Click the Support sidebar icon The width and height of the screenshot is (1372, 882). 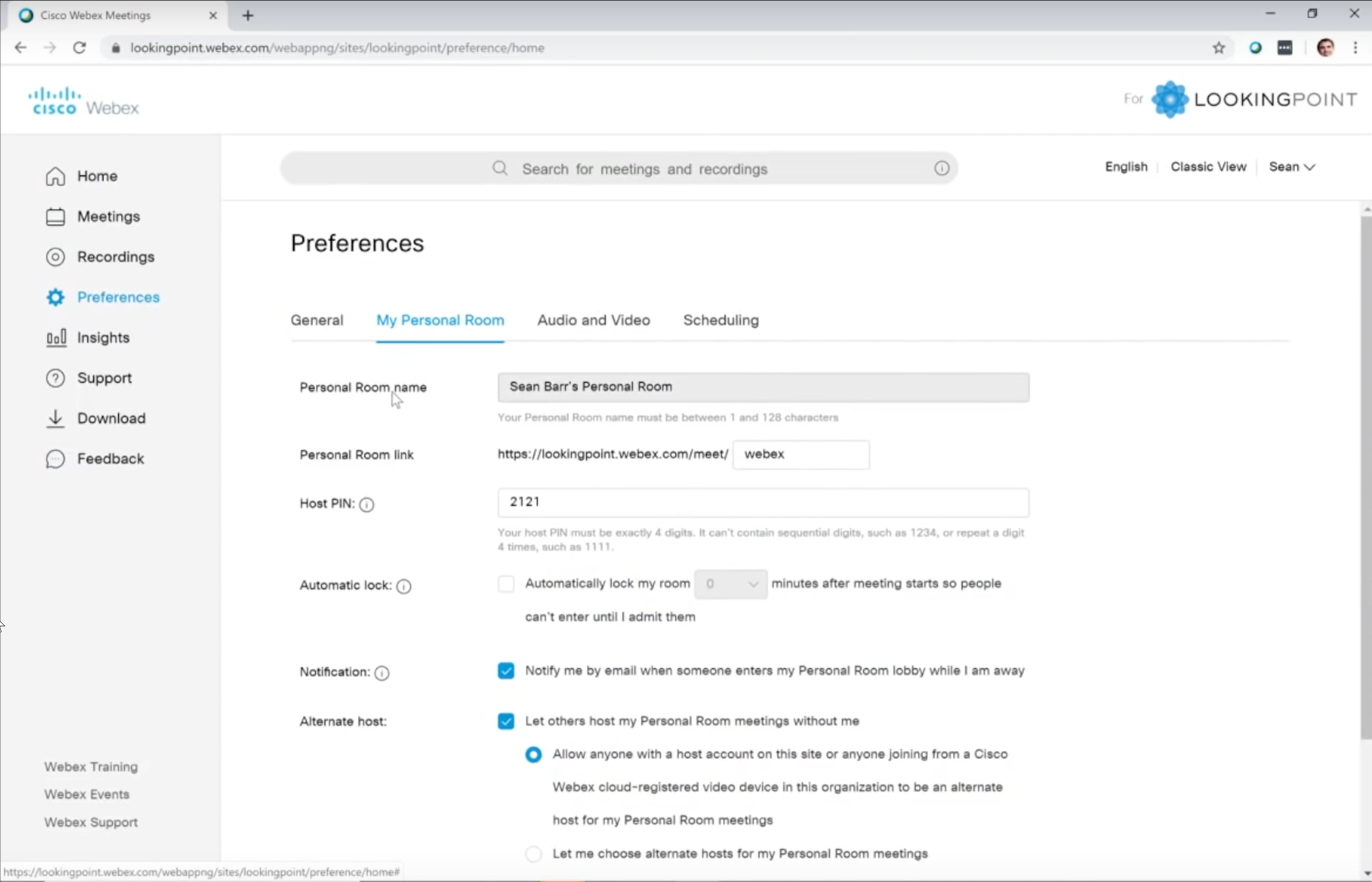point(55,378)
